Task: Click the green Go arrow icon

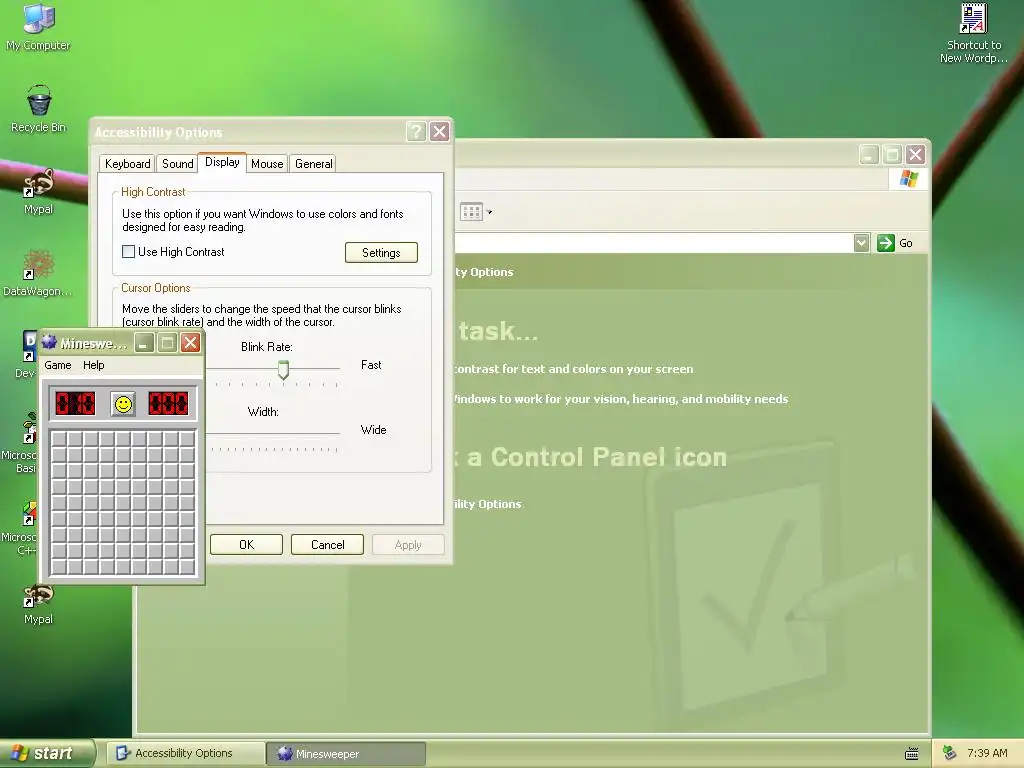Action: tap(886, 243)
